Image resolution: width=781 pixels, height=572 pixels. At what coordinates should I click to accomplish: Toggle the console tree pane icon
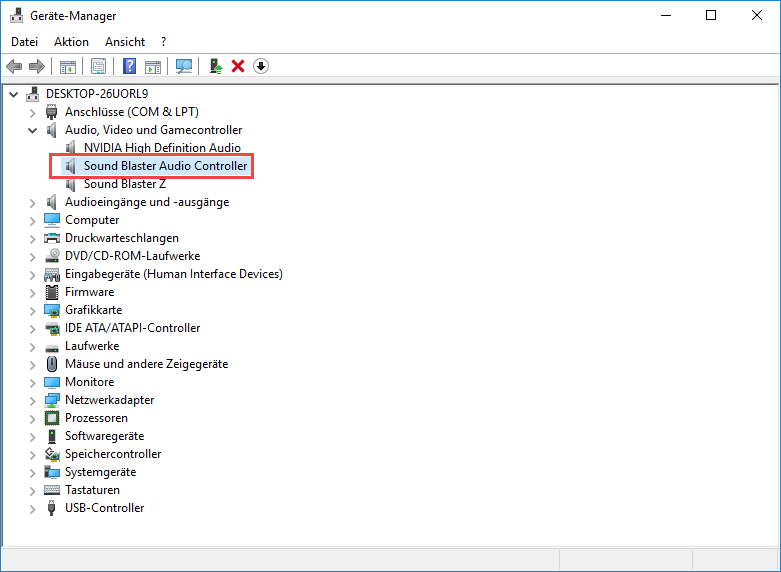click(68, 66)
